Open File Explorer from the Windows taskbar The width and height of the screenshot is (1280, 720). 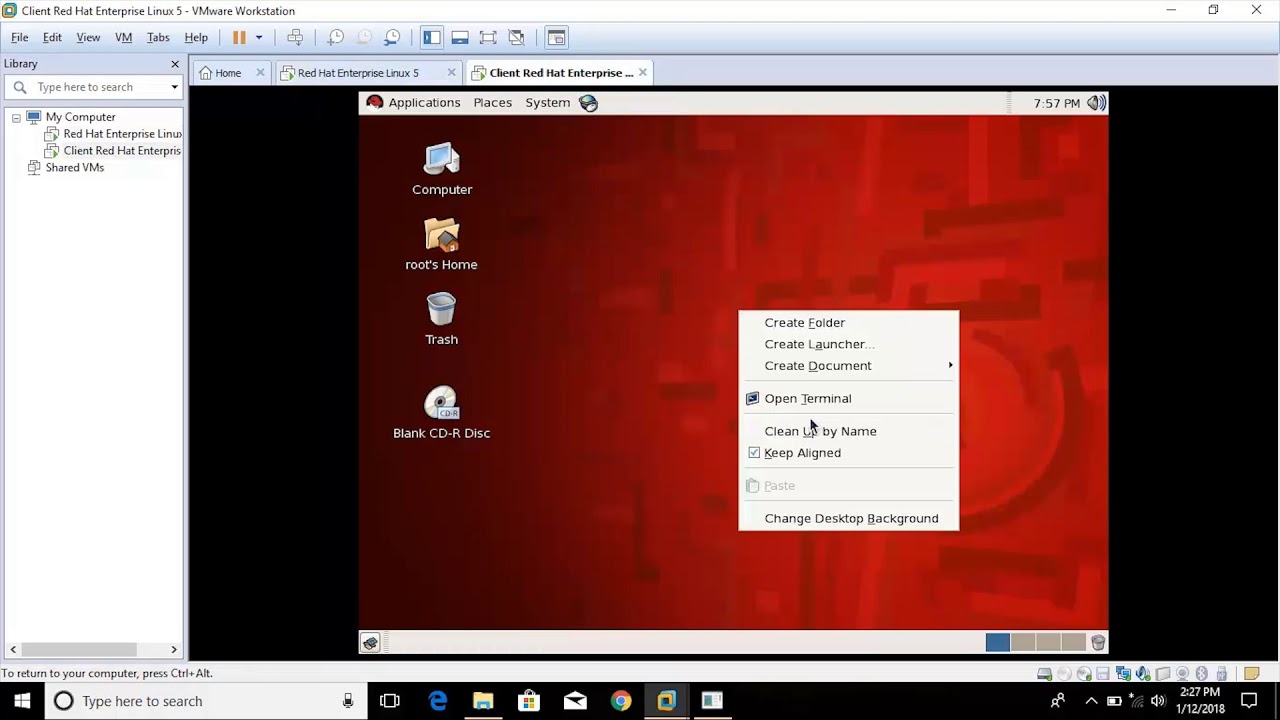[x=483, y=701]
